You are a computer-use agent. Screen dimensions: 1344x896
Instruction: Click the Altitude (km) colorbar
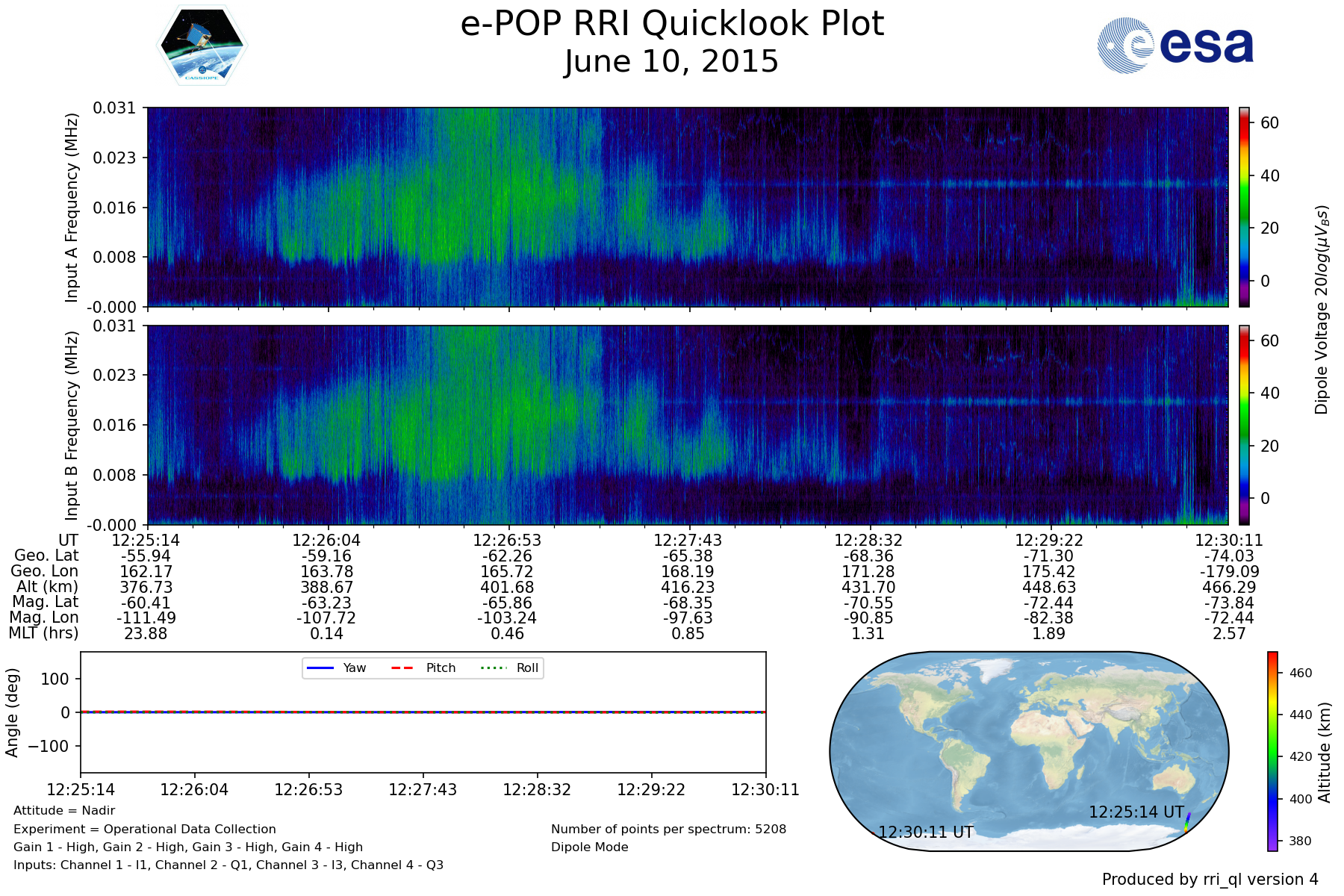(1272, 750)
